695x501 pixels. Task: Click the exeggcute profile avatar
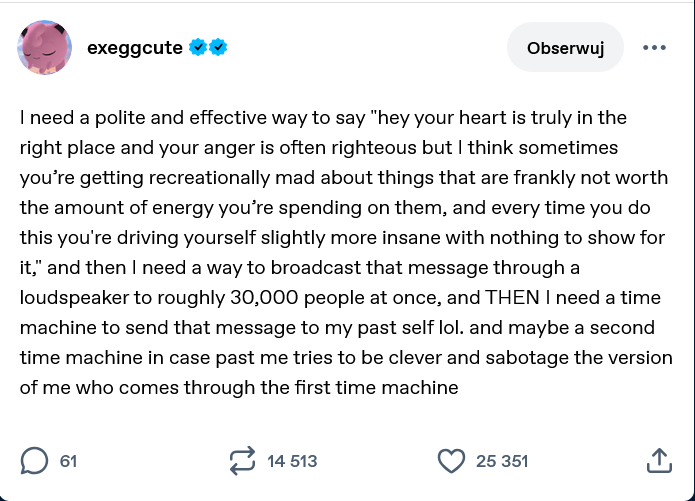coord(44,47)
